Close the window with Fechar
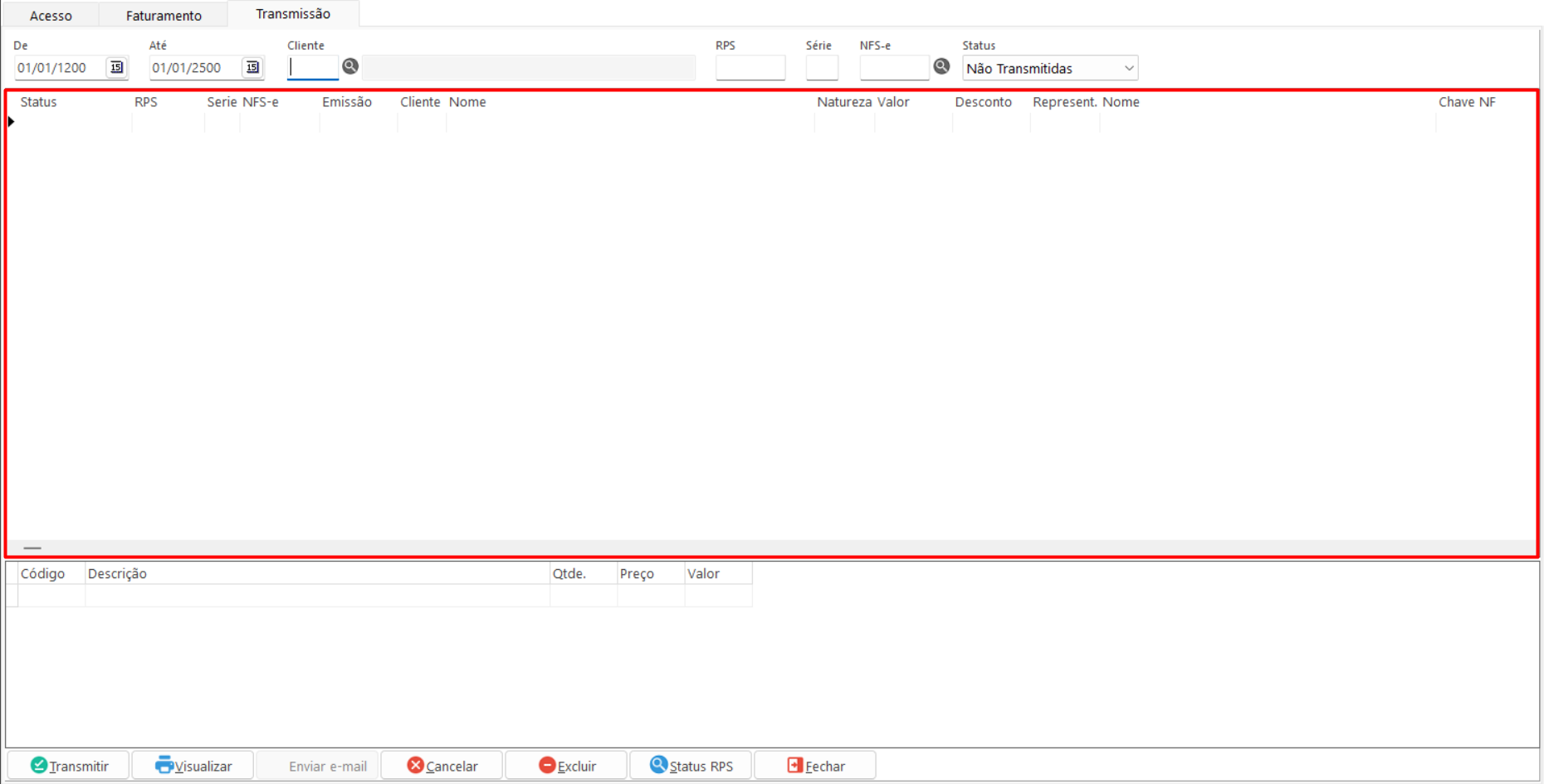 coord(815,766)
